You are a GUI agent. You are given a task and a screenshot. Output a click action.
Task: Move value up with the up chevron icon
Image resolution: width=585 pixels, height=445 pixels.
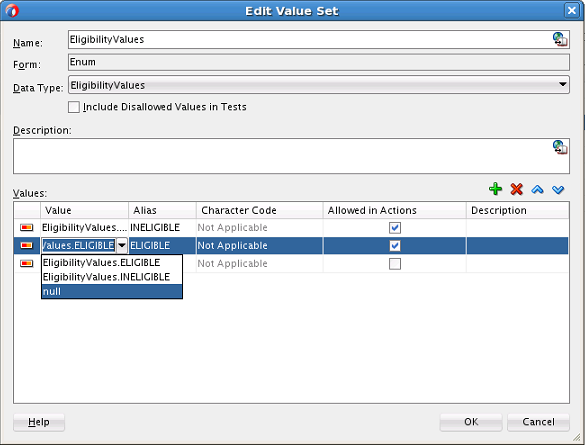click(537, 189)
